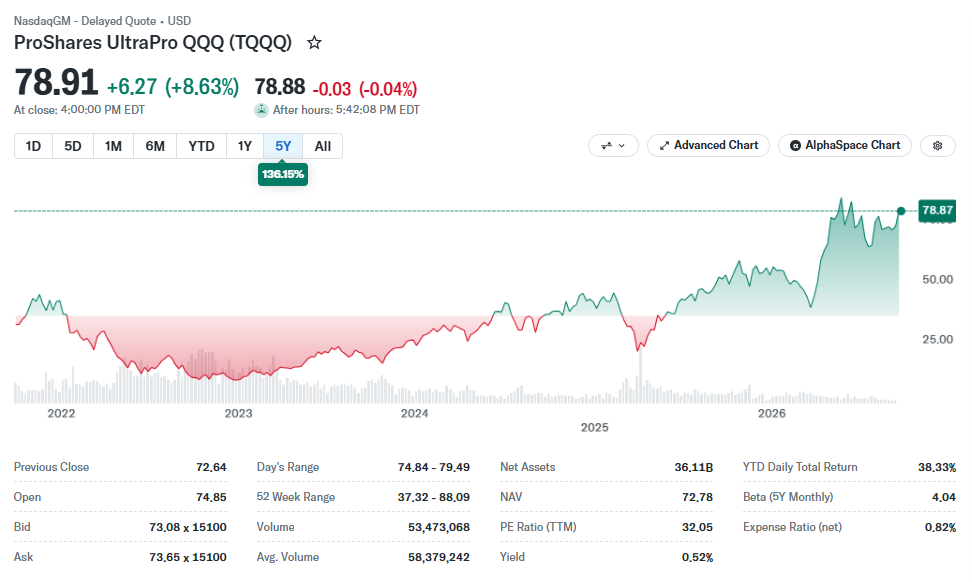972x582 pixels.
Task: Click the (-0.04%) after-hours percent
Action: pos(388,89)
